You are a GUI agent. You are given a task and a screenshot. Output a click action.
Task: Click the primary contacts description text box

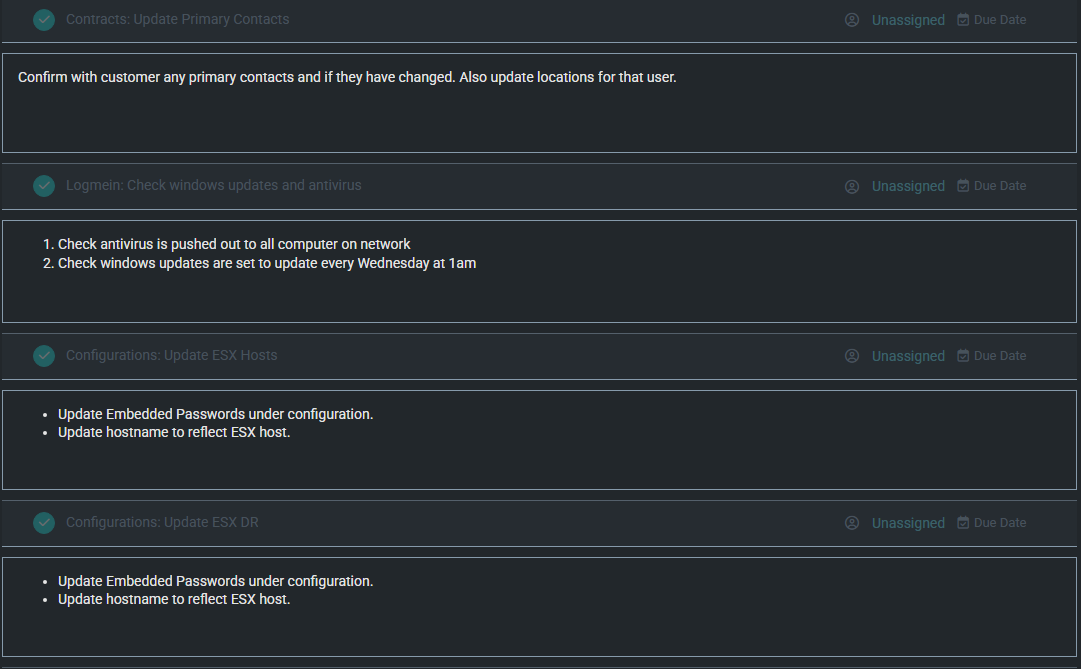pos(539,110)
